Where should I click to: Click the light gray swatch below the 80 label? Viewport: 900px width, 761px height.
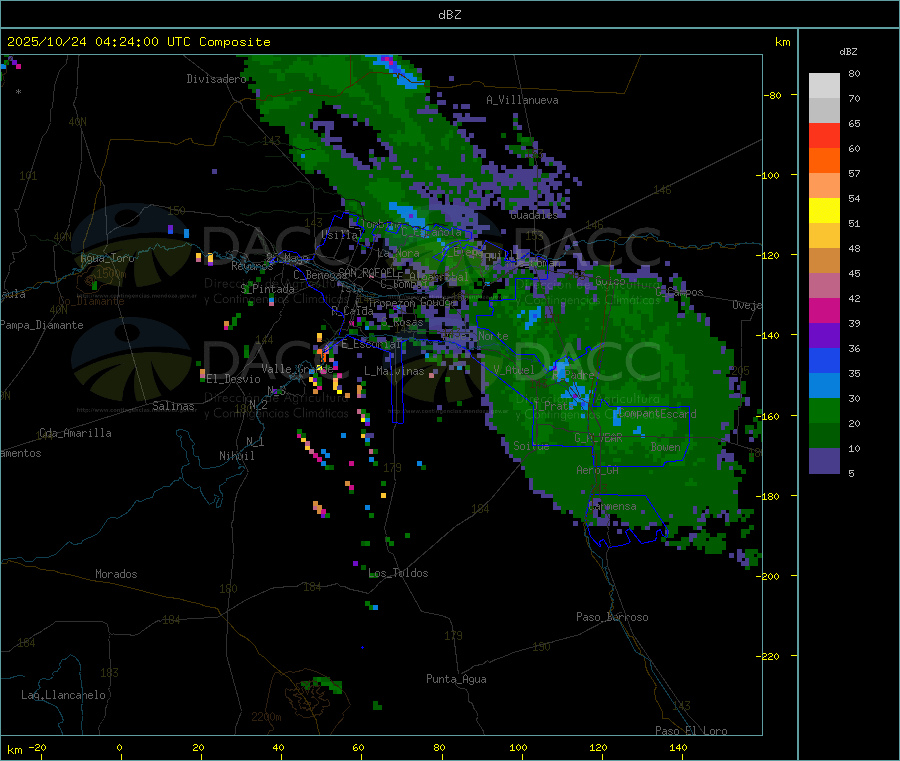tap(824, 86)
